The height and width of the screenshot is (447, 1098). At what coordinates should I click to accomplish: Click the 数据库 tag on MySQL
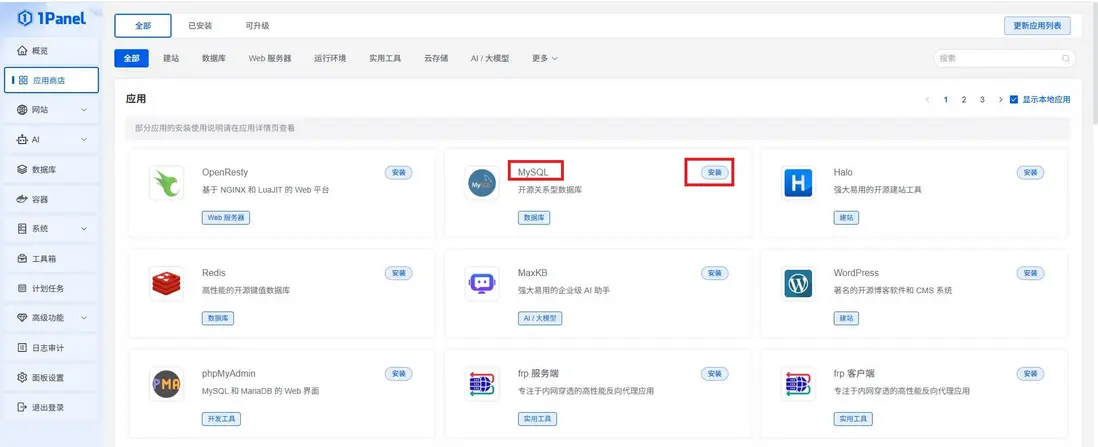coord(534,217)
